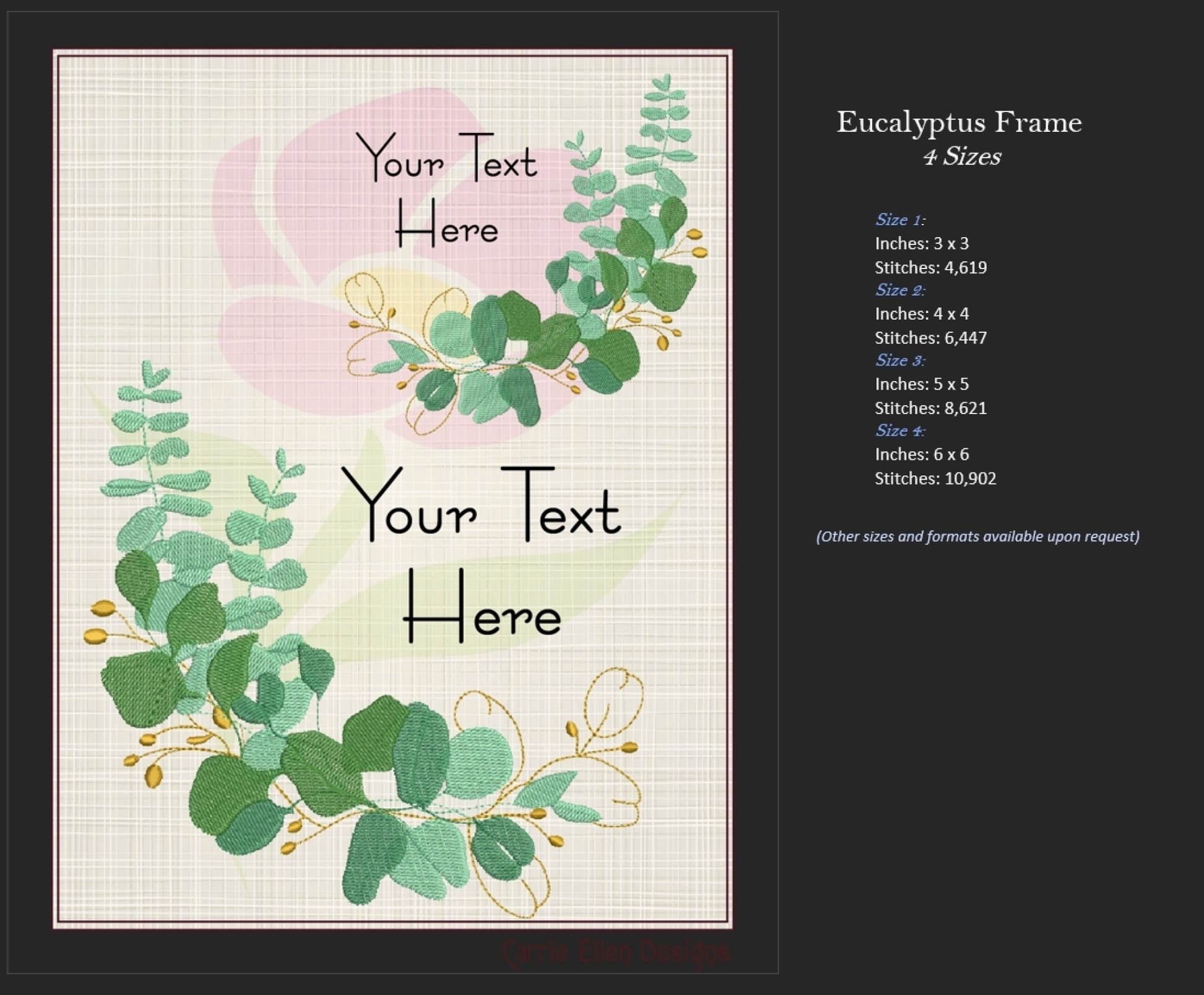Click the '4 Sizes' subtitle
The width and height of the screenshot is (1204, 995).
pyautogui.click(x=961, y=157)
